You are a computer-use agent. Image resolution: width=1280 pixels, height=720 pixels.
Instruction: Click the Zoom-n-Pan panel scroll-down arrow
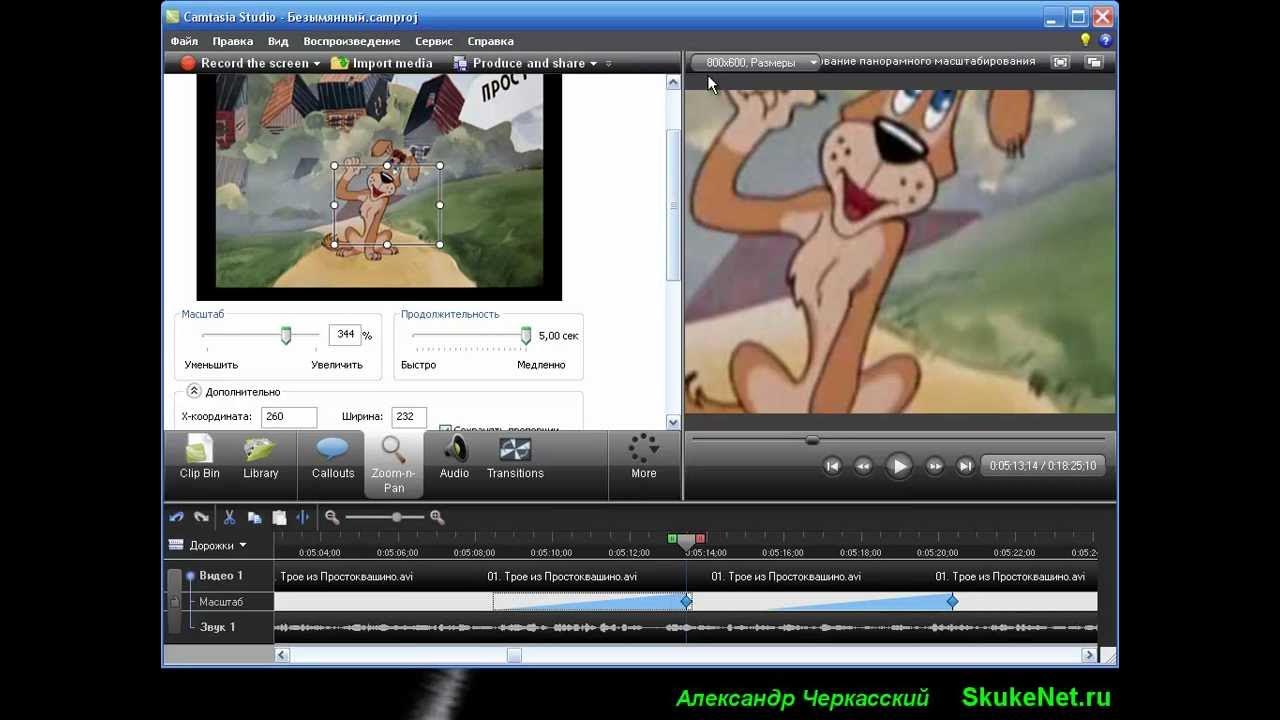point(673,422)
